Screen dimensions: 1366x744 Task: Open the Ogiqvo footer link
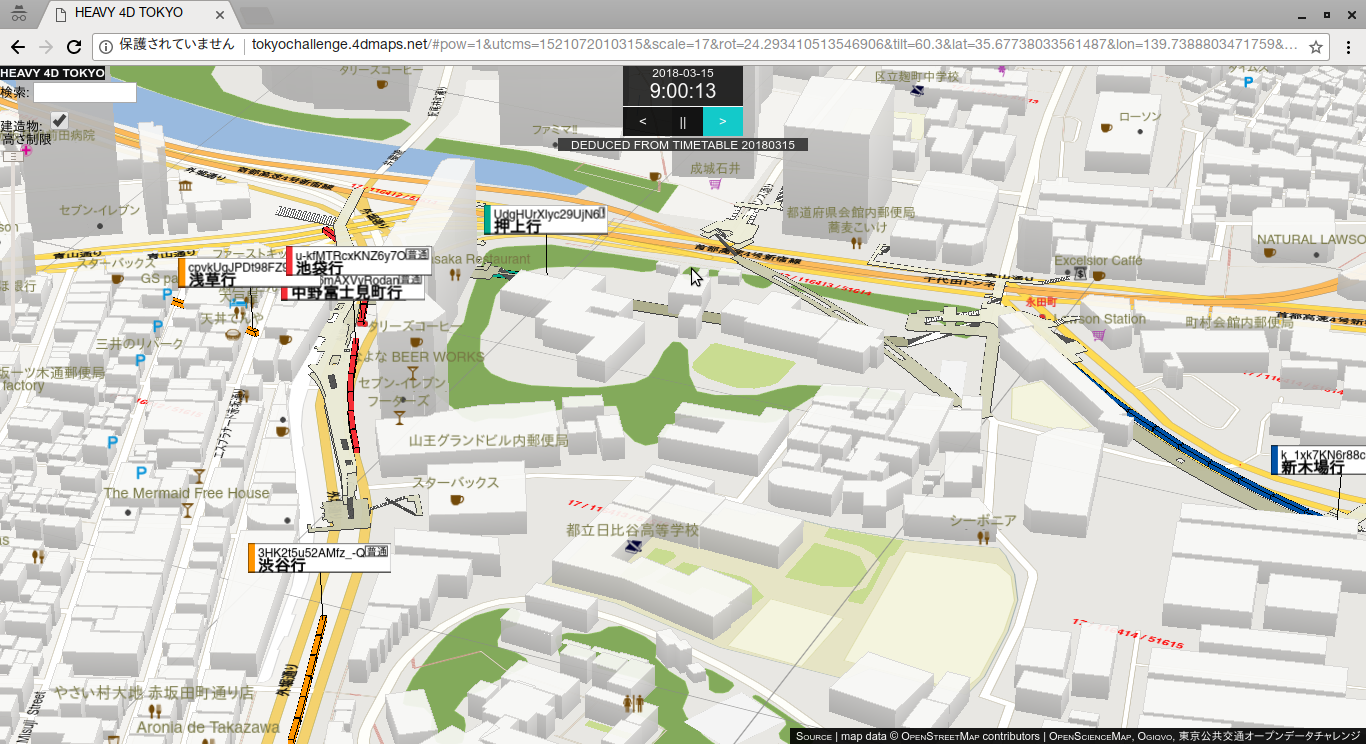click(x=1155, y=737)
